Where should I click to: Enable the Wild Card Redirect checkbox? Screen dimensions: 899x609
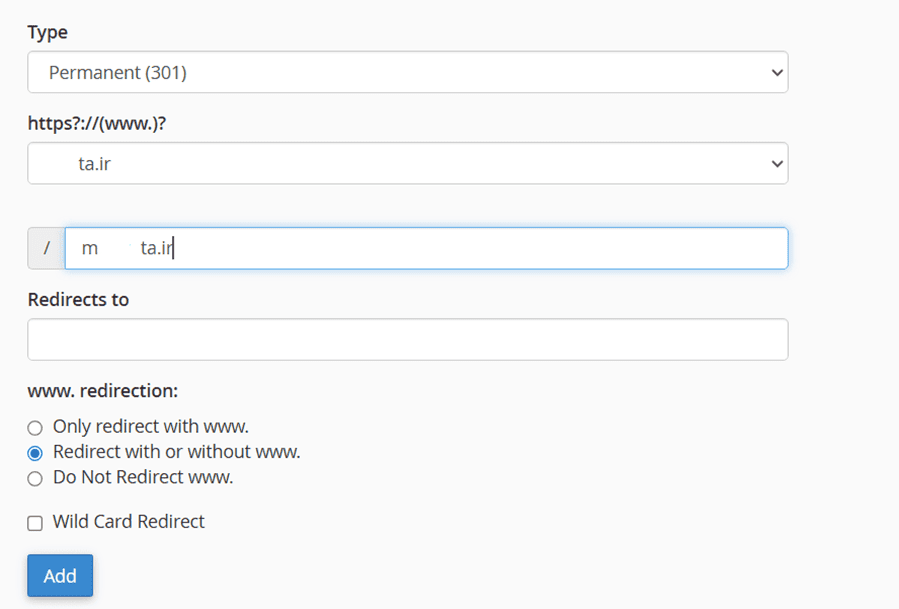[x=35, y=523]
